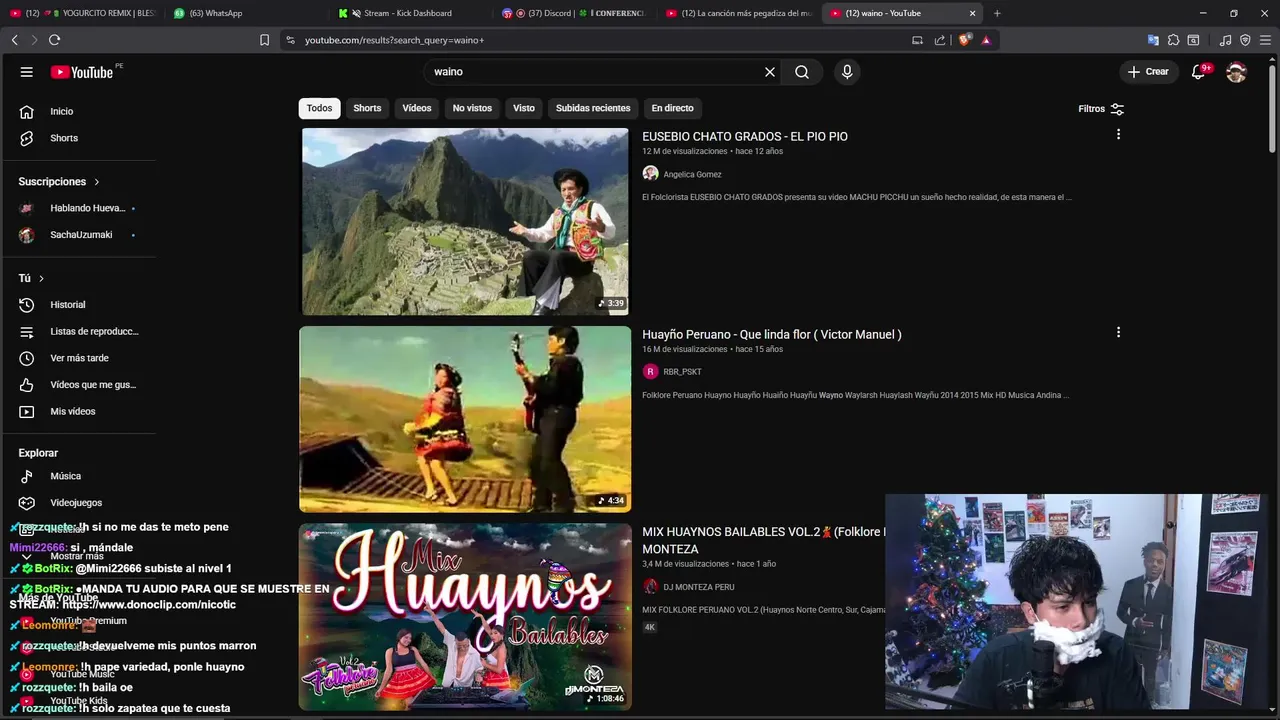The image size is (1280, 720).
Task: Open Videojuegos under Explorar
Action: click(x=78, y=503)
